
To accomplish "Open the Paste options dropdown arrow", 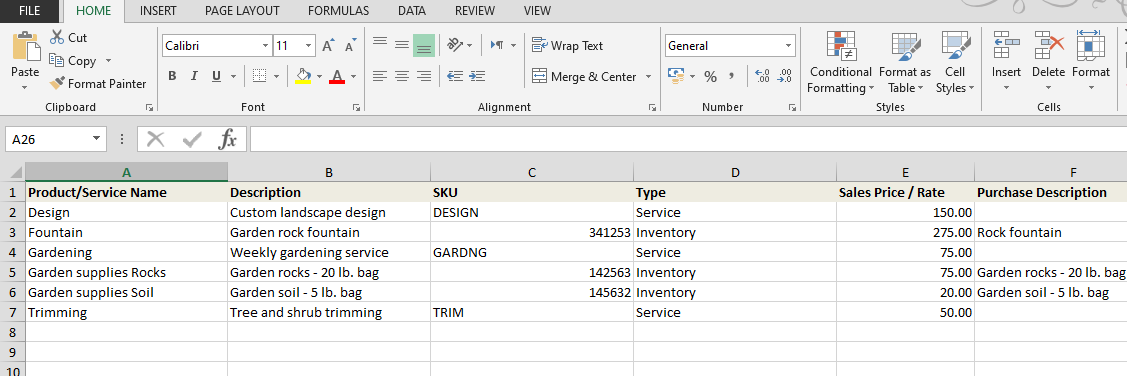I will tap(25, 88).
